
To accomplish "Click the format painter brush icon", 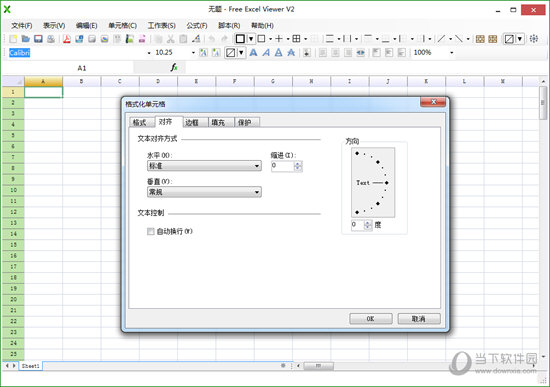I will (x=196, y=39).
